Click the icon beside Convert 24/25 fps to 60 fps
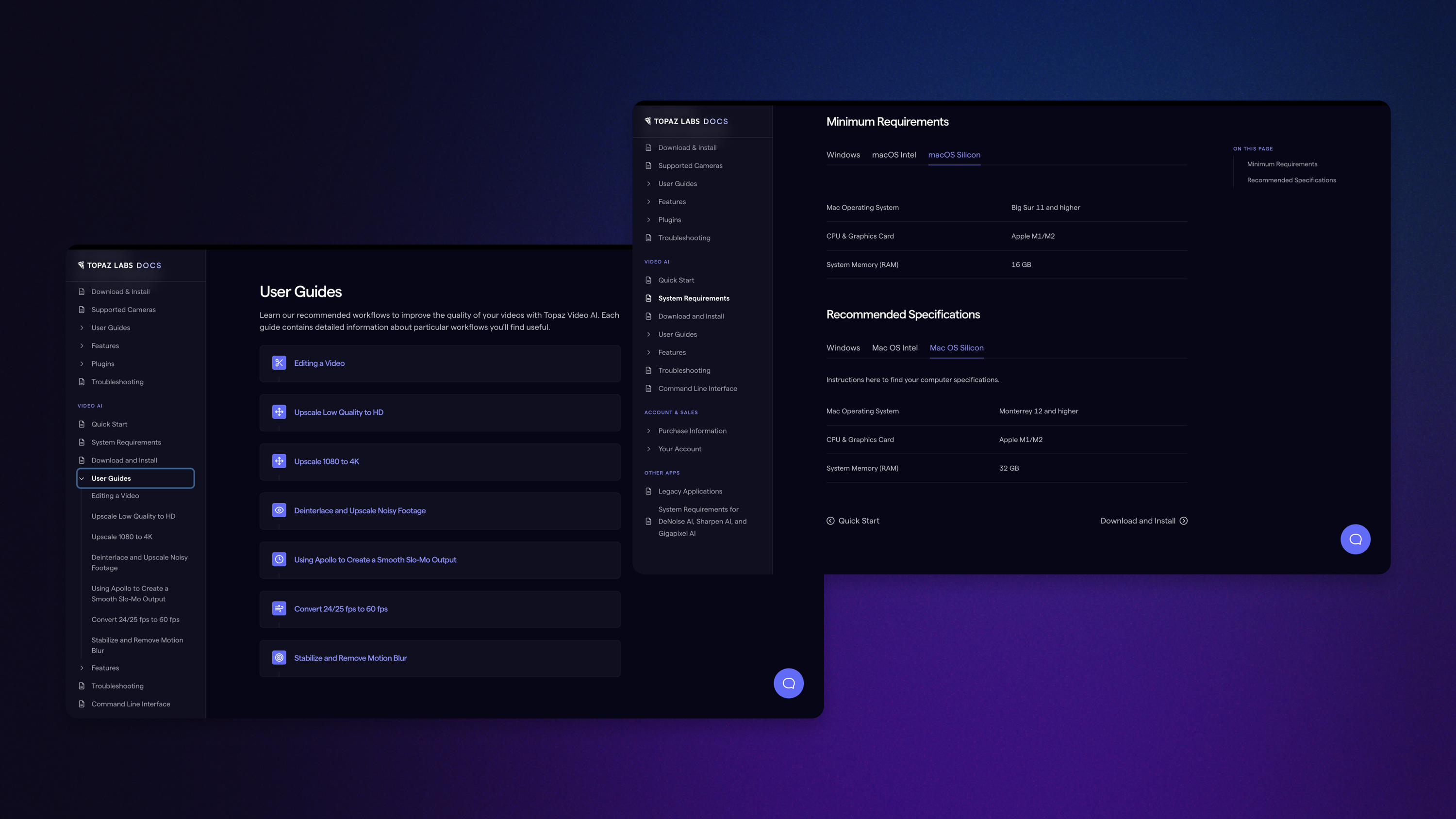 click(x=279, y=609)
